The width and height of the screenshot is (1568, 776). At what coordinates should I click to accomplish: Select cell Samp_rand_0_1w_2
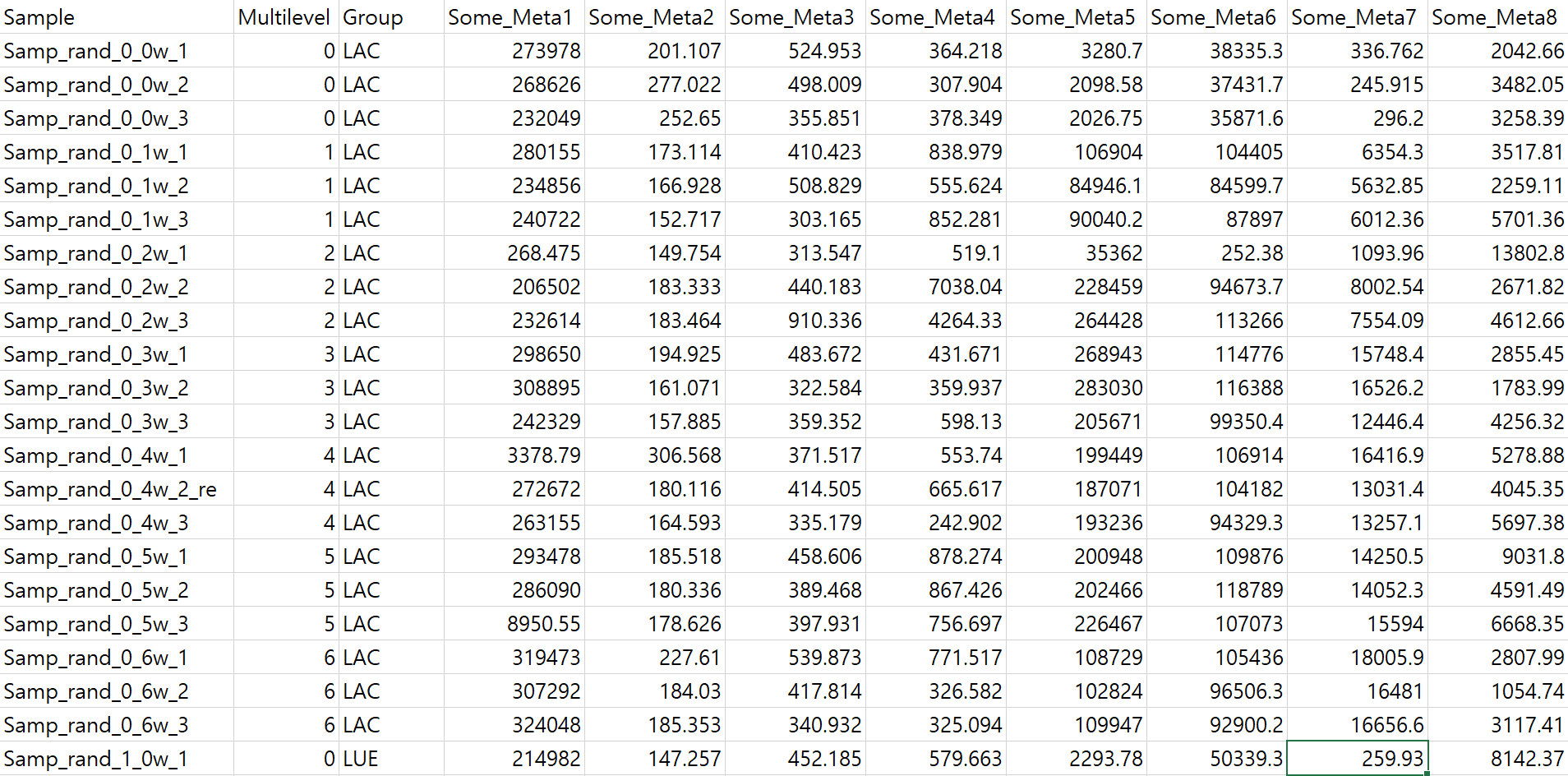click(x=117, y=186)
